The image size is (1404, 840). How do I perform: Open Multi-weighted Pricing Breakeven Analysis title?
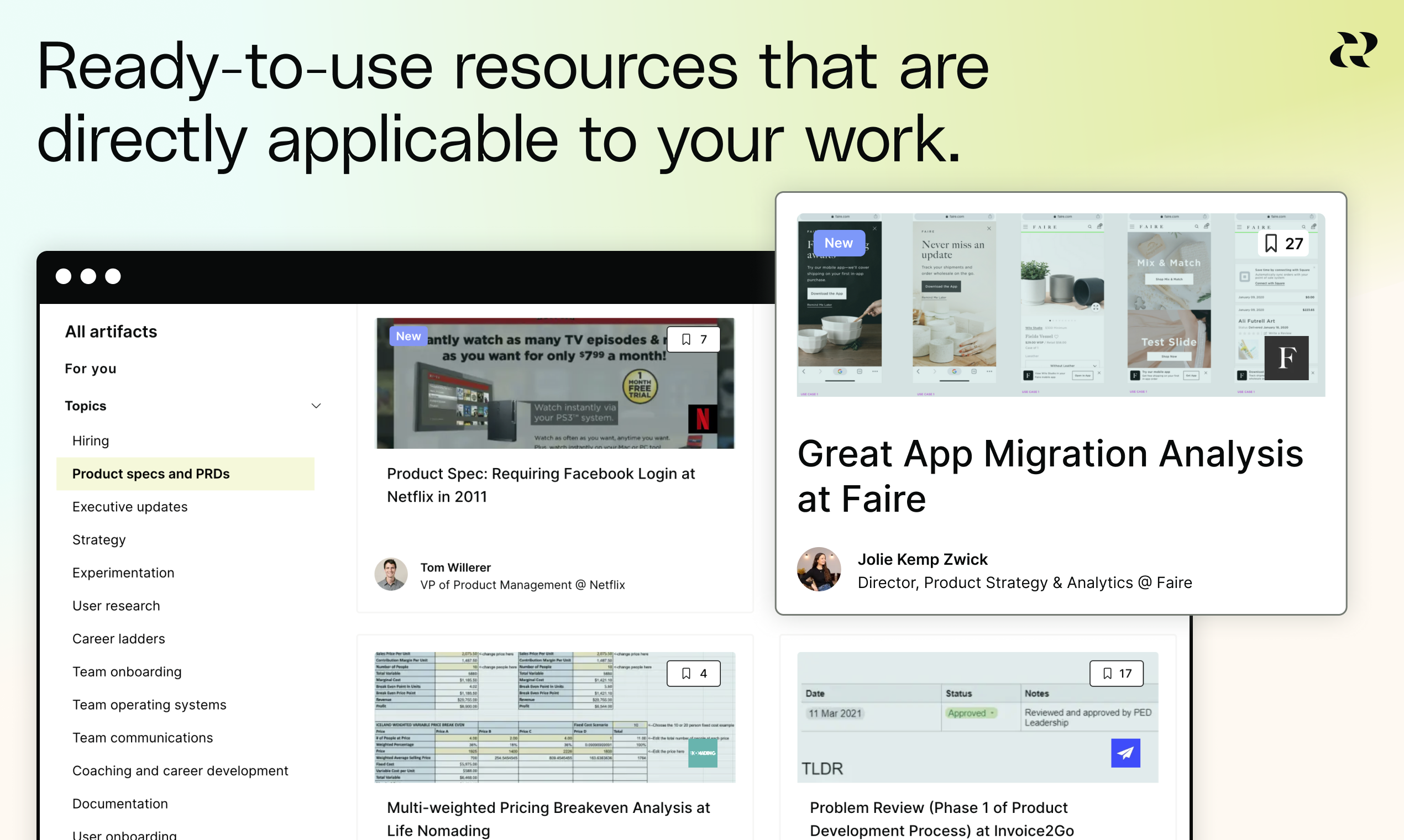point(548,819)
